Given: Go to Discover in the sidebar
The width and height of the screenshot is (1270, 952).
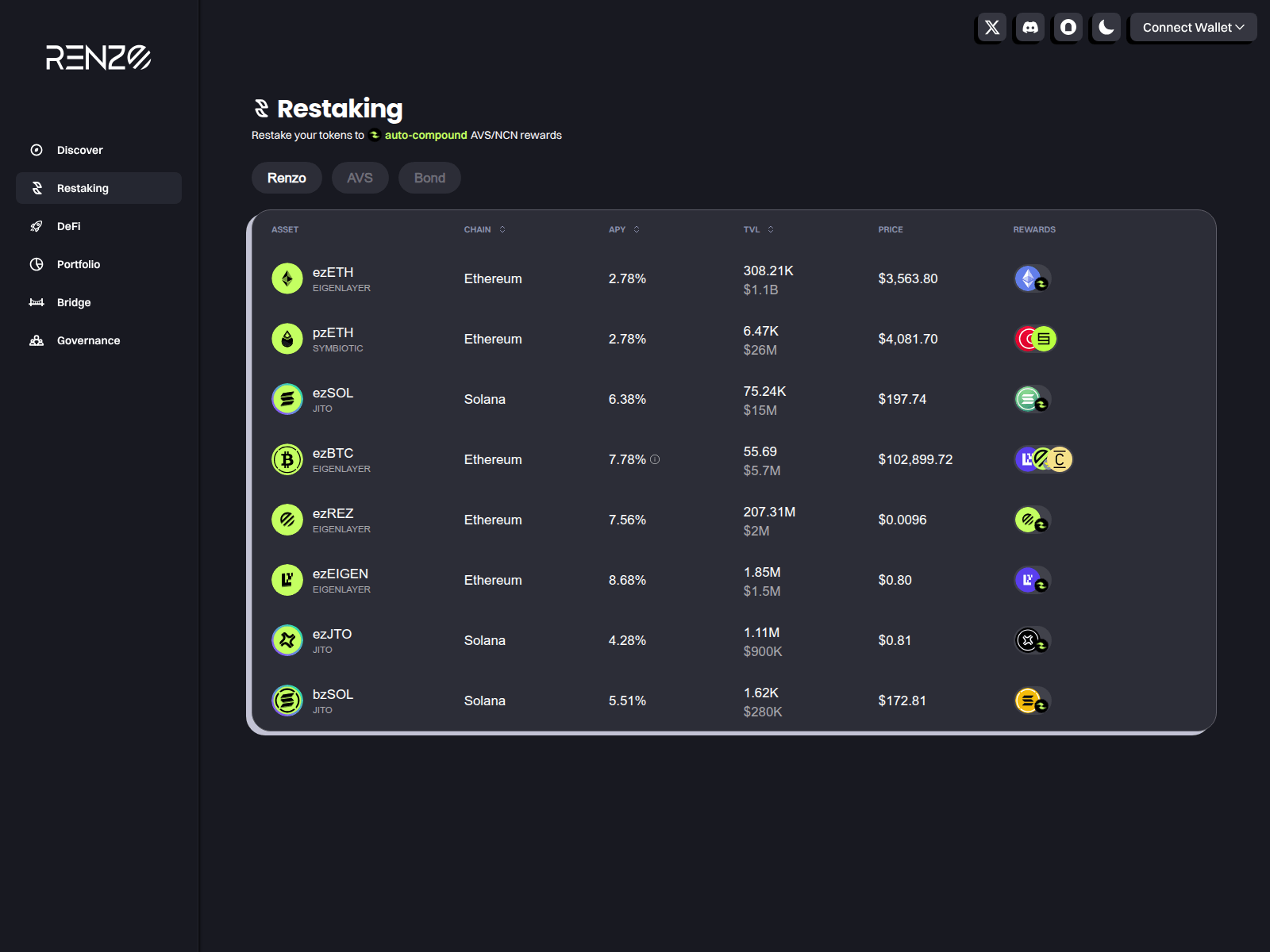Looking at the screenshot, I should click(x=79, y=150).
